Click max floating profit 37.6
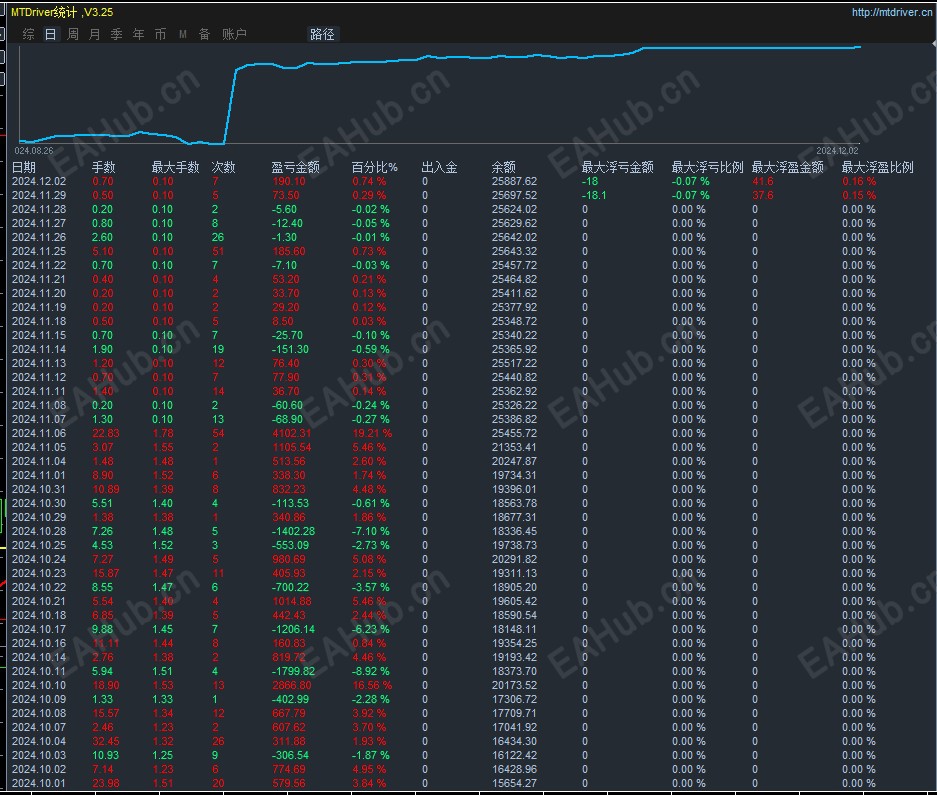This screenshot has height=795, width=937. click(763, 195)
